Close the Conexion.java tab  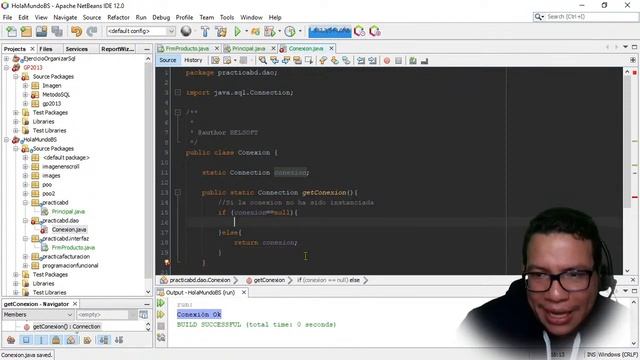tap(331, 49)
